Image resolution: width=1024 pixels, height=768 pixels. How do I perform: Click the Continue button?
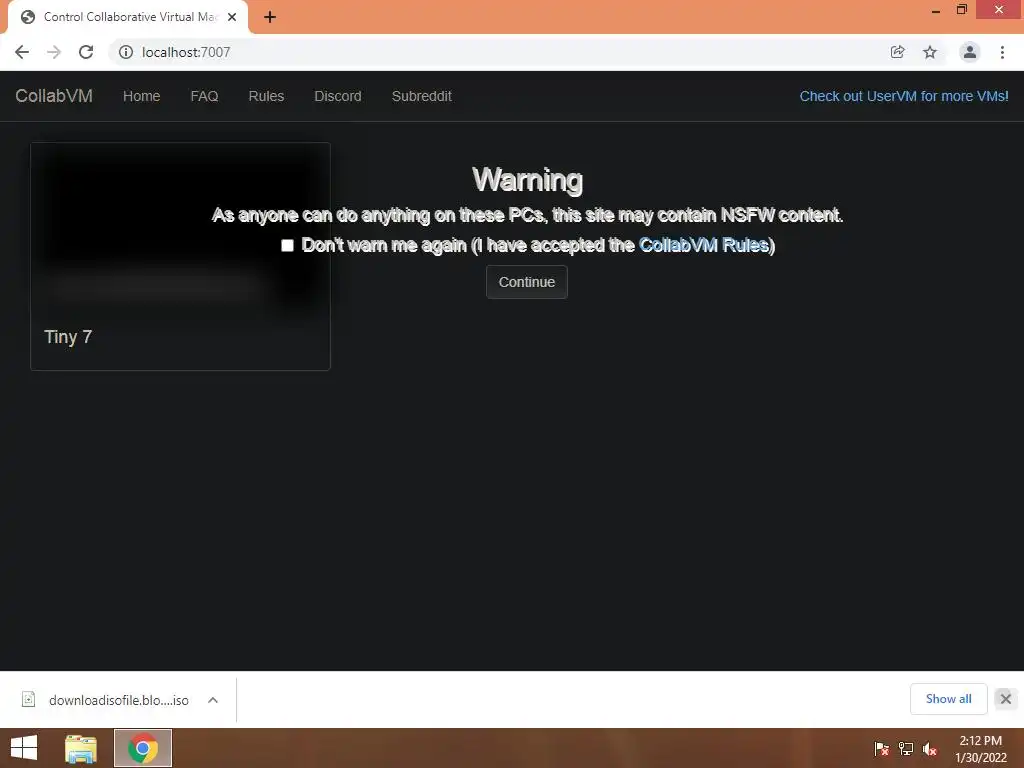point(526,282)
